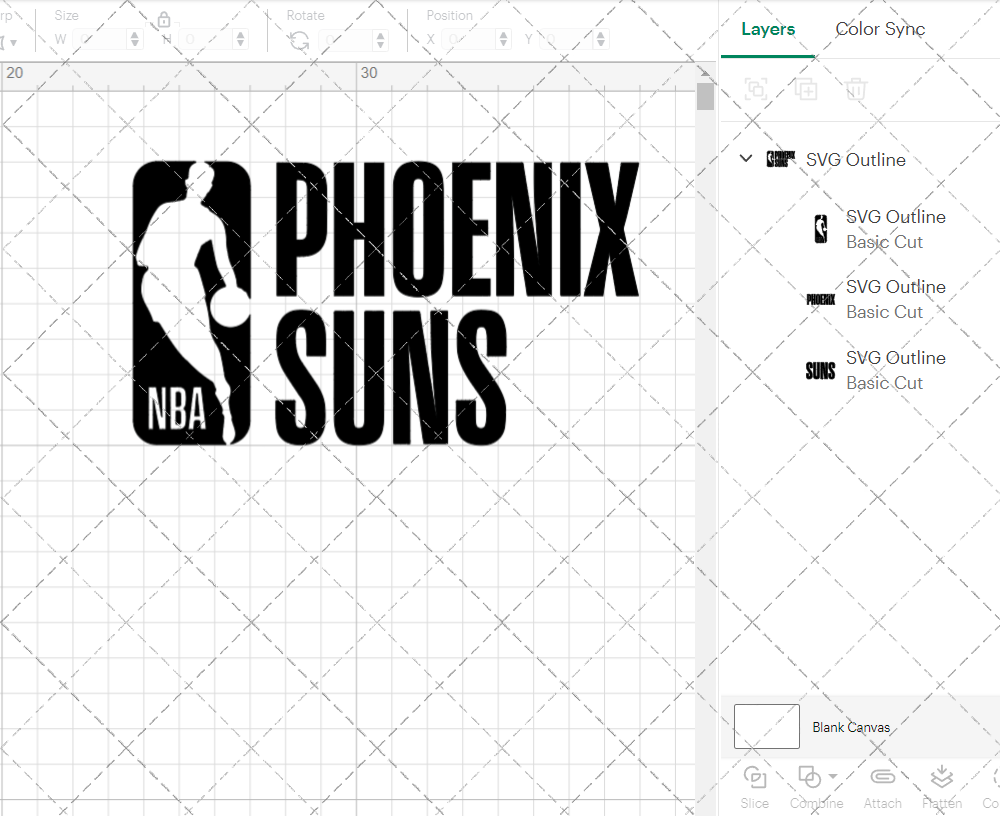Click the Basic Cut label under PHOENIX layer
Image resolution: width=1000 pixels, height=816 pixels.
click(884, 313)
